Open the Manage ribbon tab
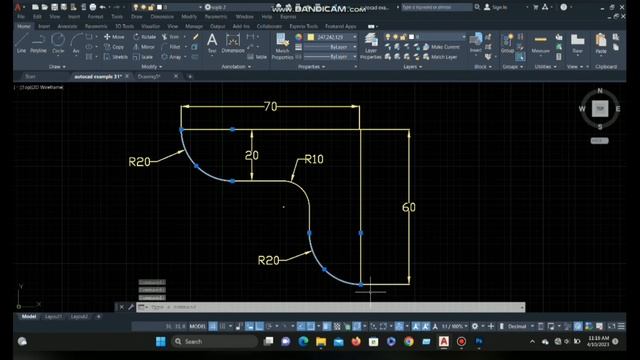Viewport: 640px width, 360px height. point(194,26)
